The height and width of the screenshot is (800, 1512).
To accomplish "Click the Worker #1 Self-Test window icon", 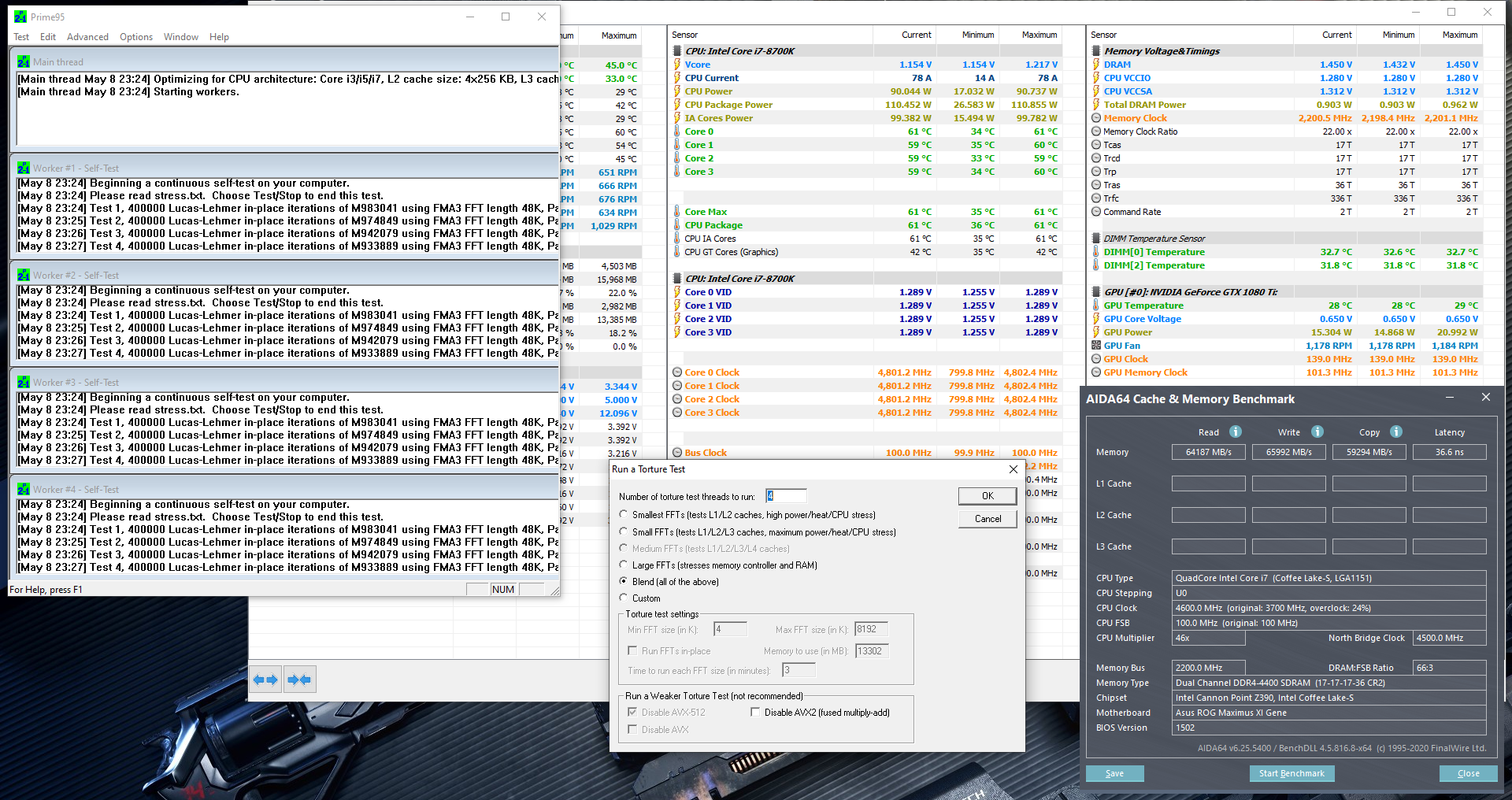I will pos(24,168).
